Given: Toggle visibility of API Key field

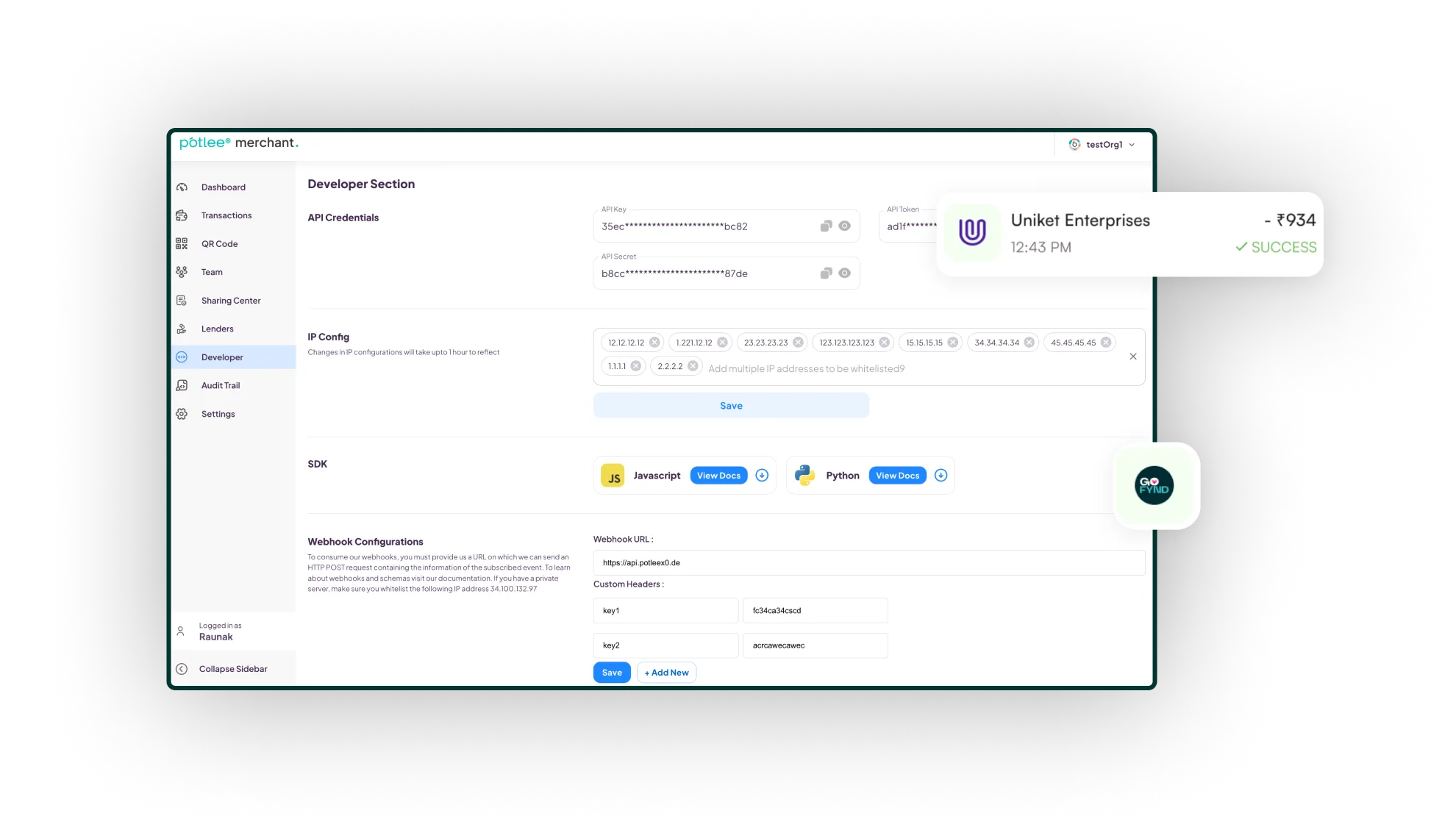Looking at the screenshot, I should click(x=844, y=225).
